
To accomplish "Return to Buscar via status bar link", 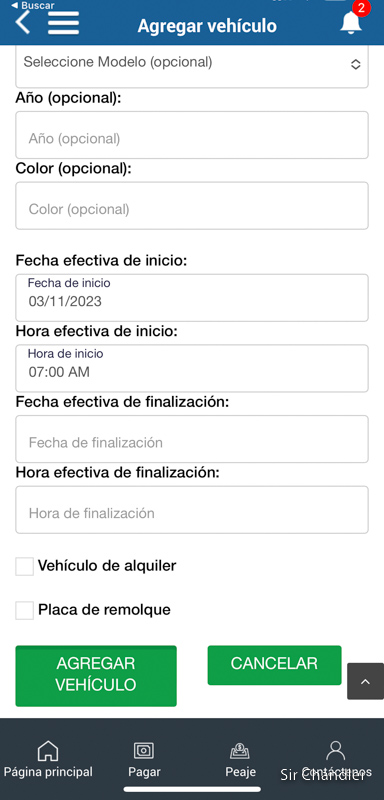I will [x=33, y=5].
